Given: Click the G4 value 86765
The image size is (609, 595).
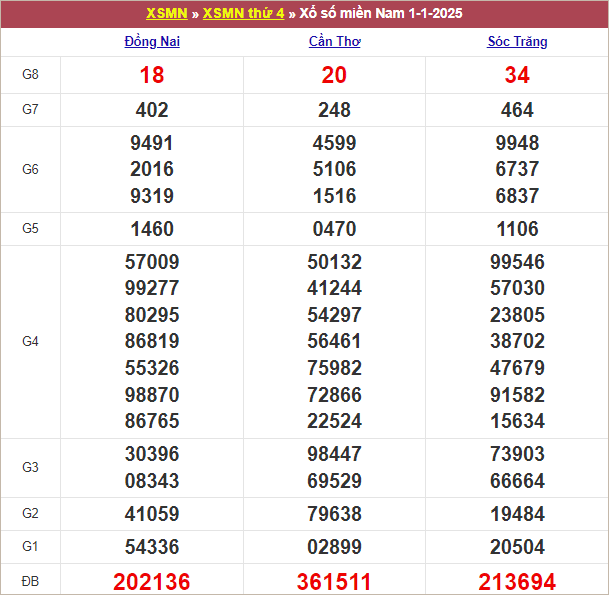Looking at the screenshot, I should point(152,421).
